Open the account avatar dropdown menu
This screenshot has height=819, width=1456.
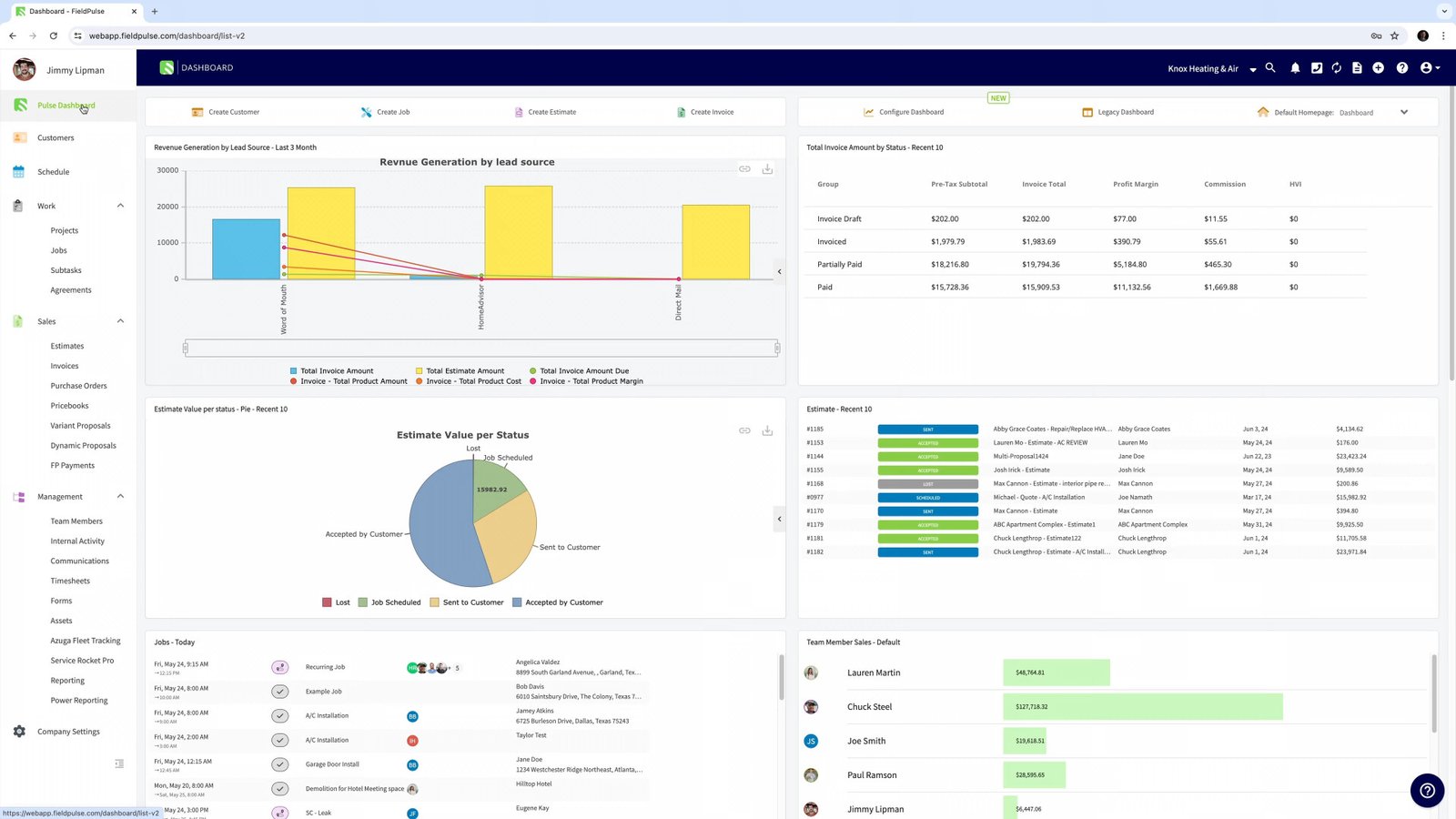pyautogui.click(x=1429, y=67)
